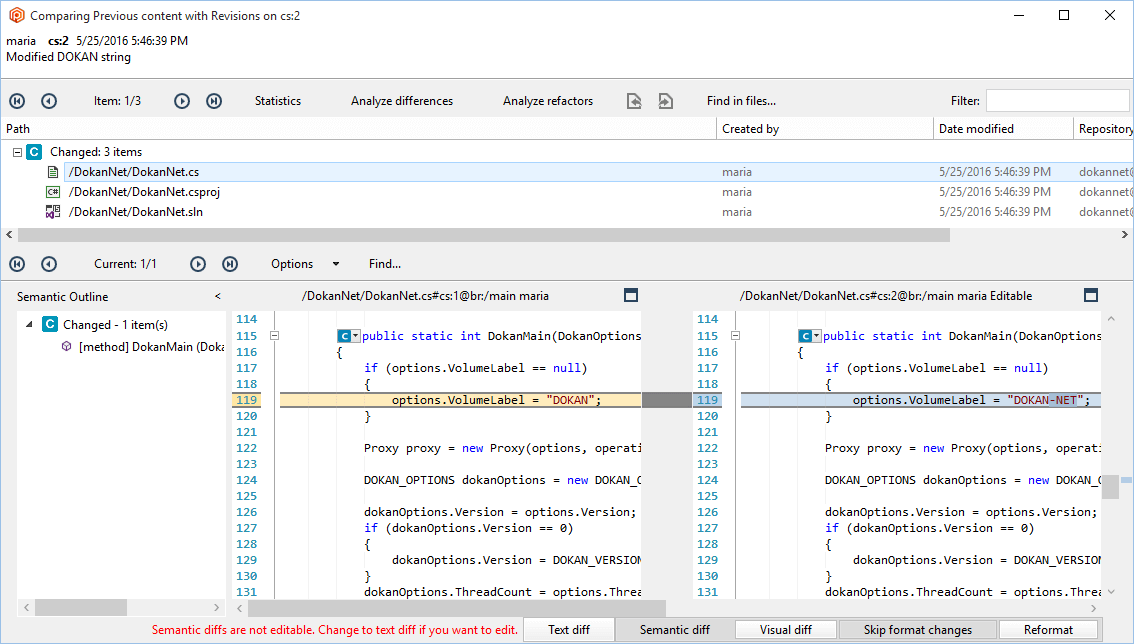
Task: Click Analyze differences
Action: (402, 101)
